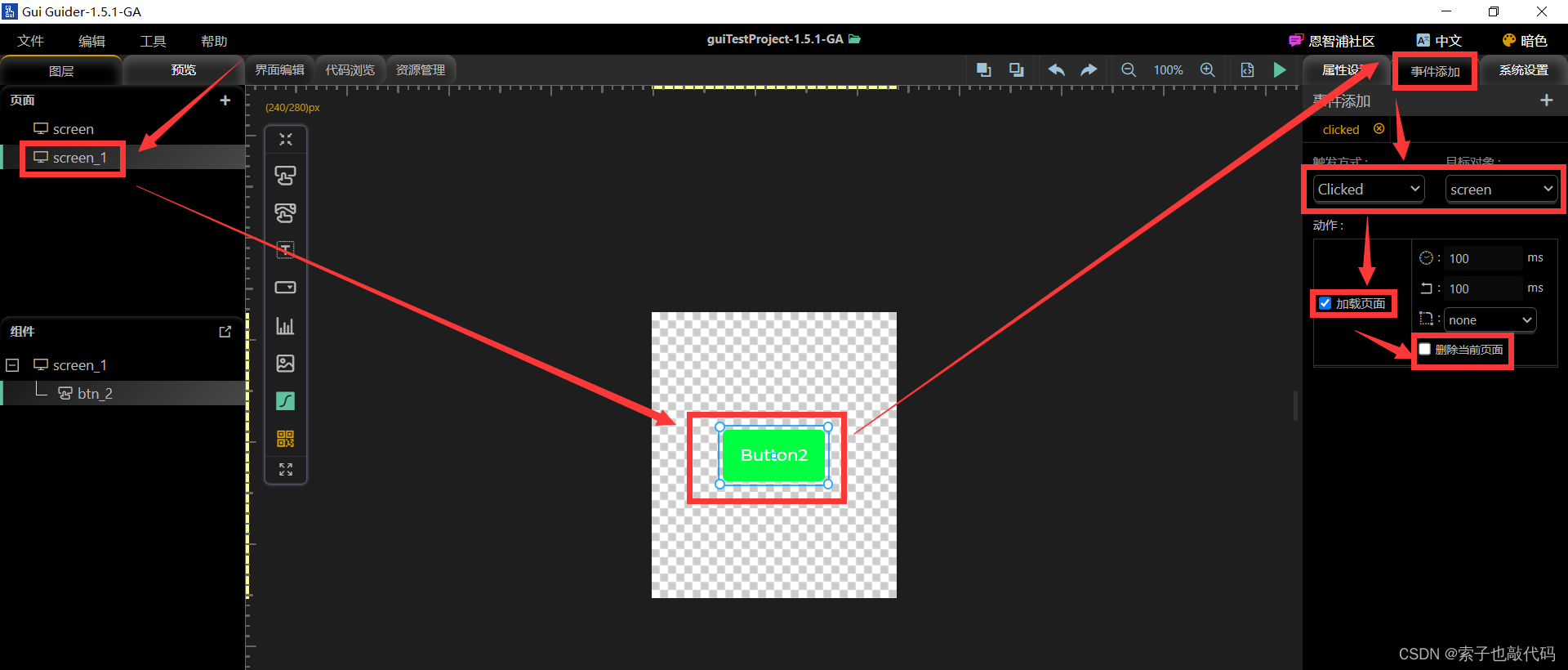The height and width of the screenshot is (670, 1568).
Task: Switch to the 系统设置 tab
Action: [x=1524, y=70]
